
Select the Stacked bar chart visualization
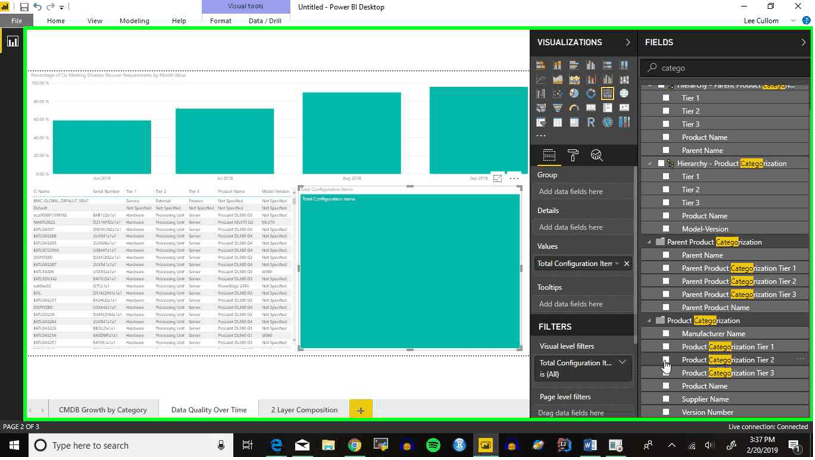point(541,65)
